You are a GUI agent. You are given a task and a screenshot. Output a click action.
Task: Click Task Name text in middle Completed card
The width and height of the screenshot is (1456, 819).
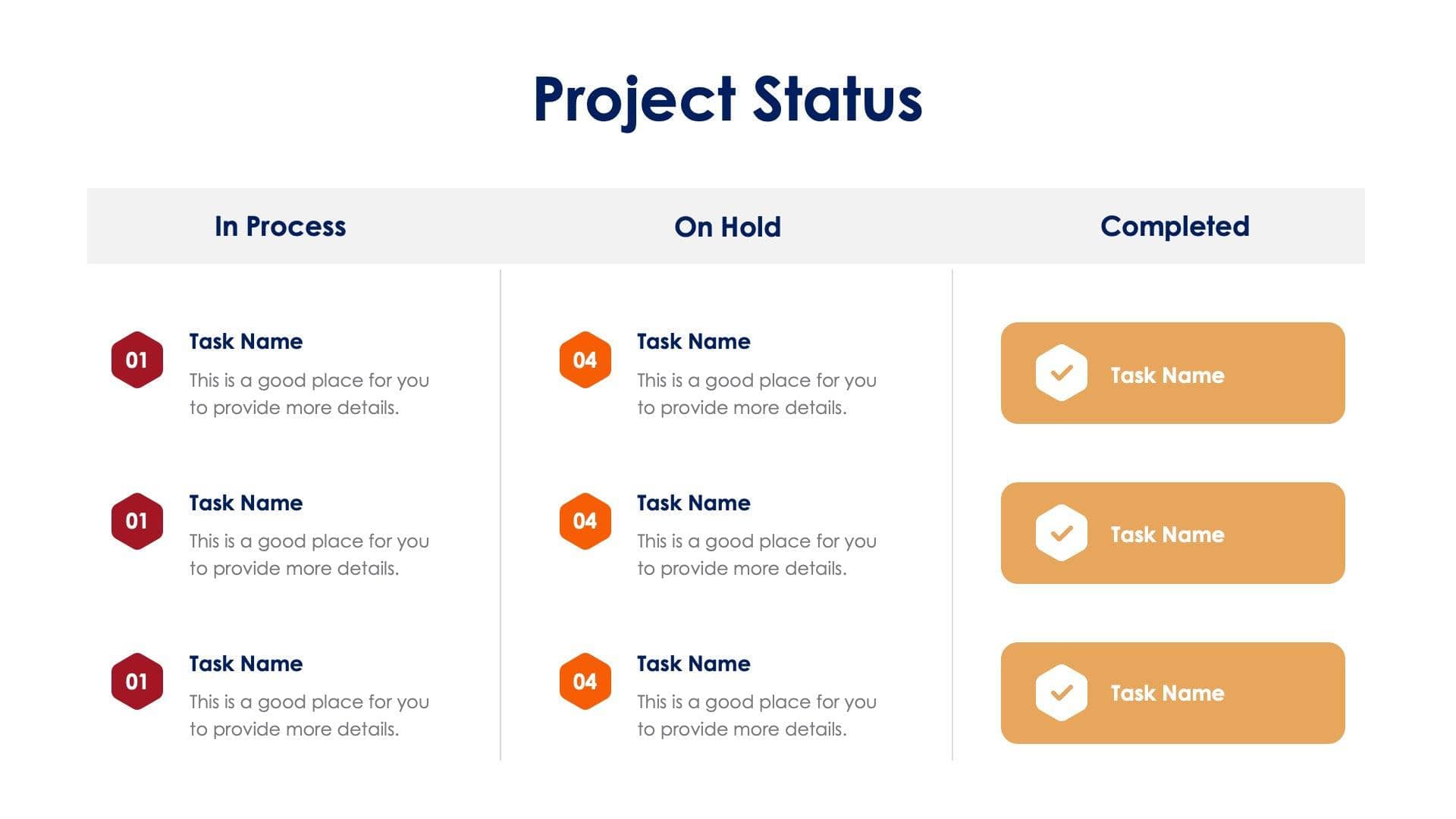[1167, 535]
